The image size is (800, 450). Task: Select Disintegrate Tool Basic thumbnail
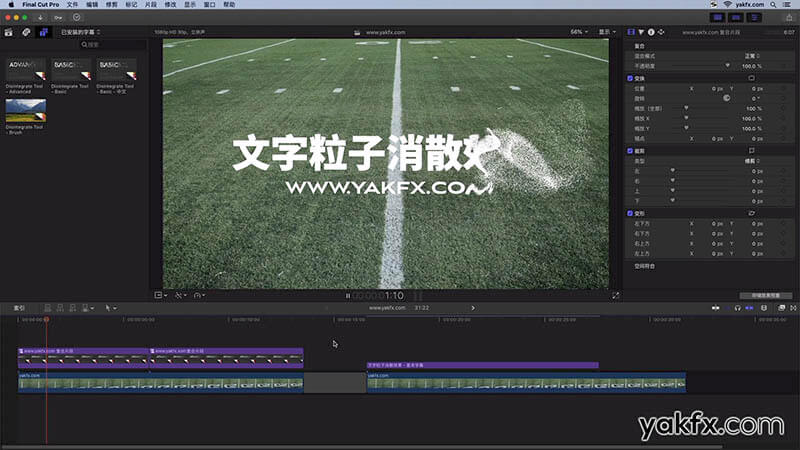(x=71, y=70)
